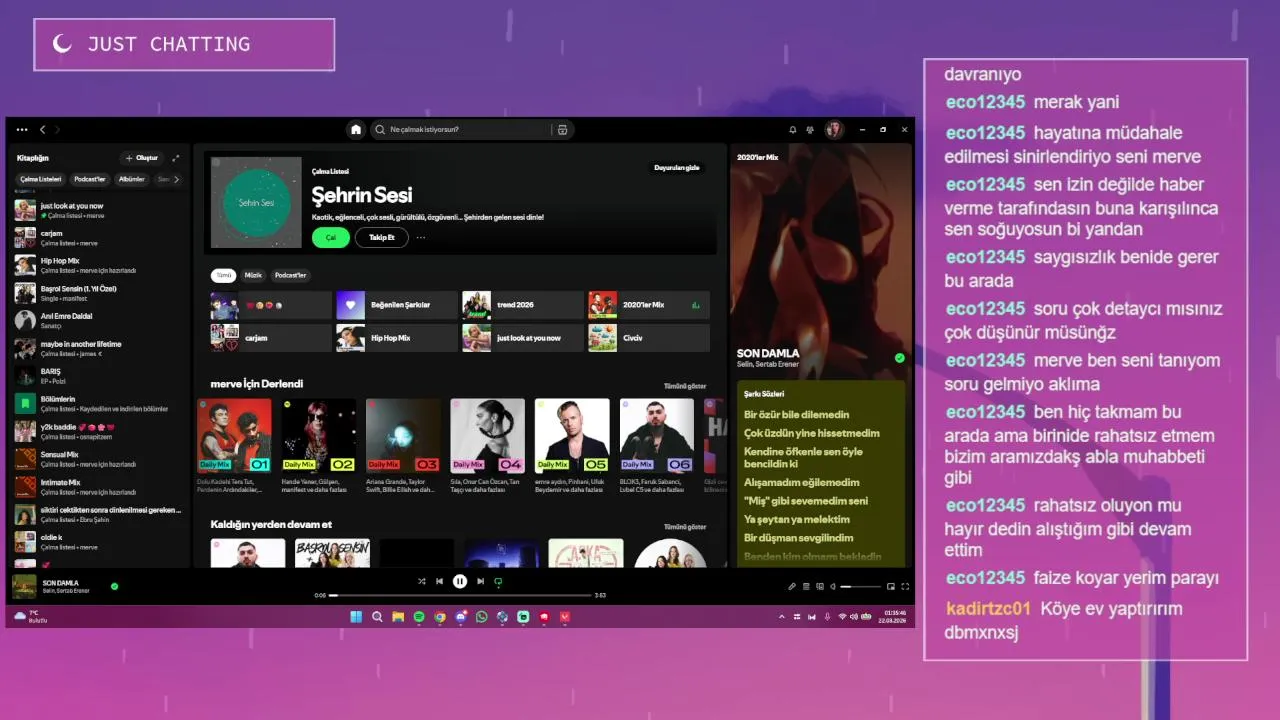1280x720 pixels.
Task: Show hidden system tray icons chevron
Action: click(x=782, y=617)
